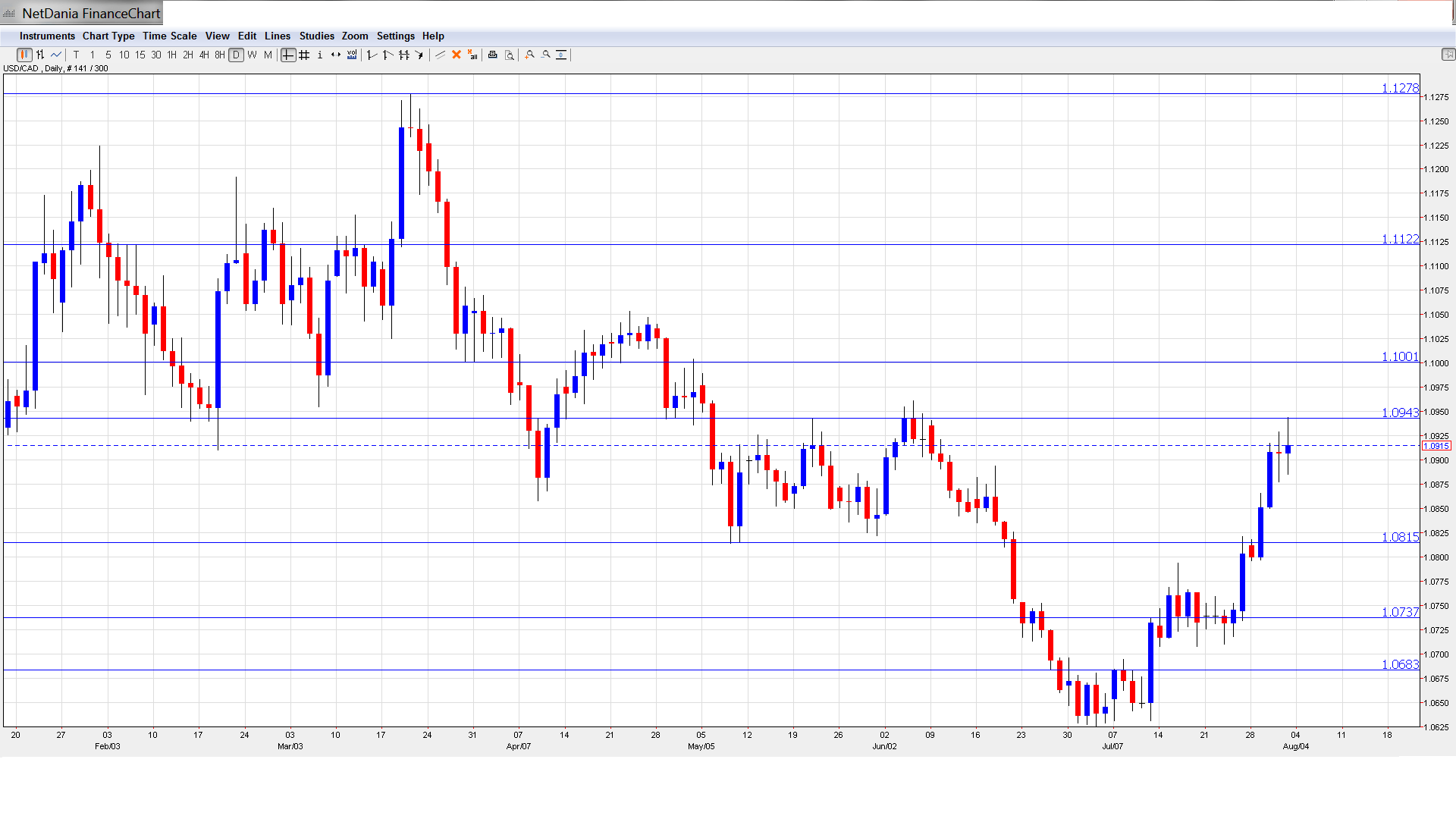Set the time scale to weekly W
Image resolution: width=1456 pixels, height=819 pixels.
click(252, 55)
